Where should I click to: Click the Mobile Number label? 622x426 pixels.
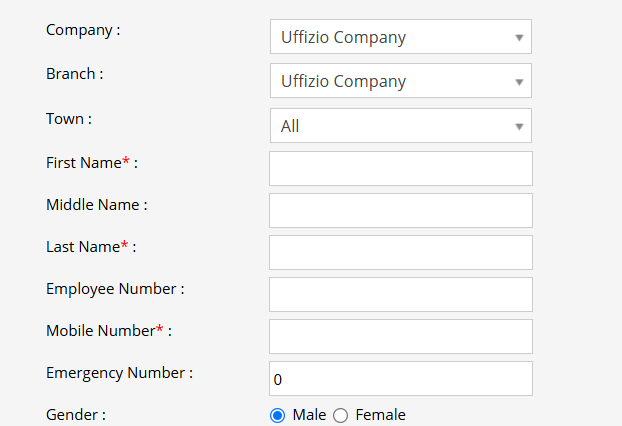pos(100,330)
